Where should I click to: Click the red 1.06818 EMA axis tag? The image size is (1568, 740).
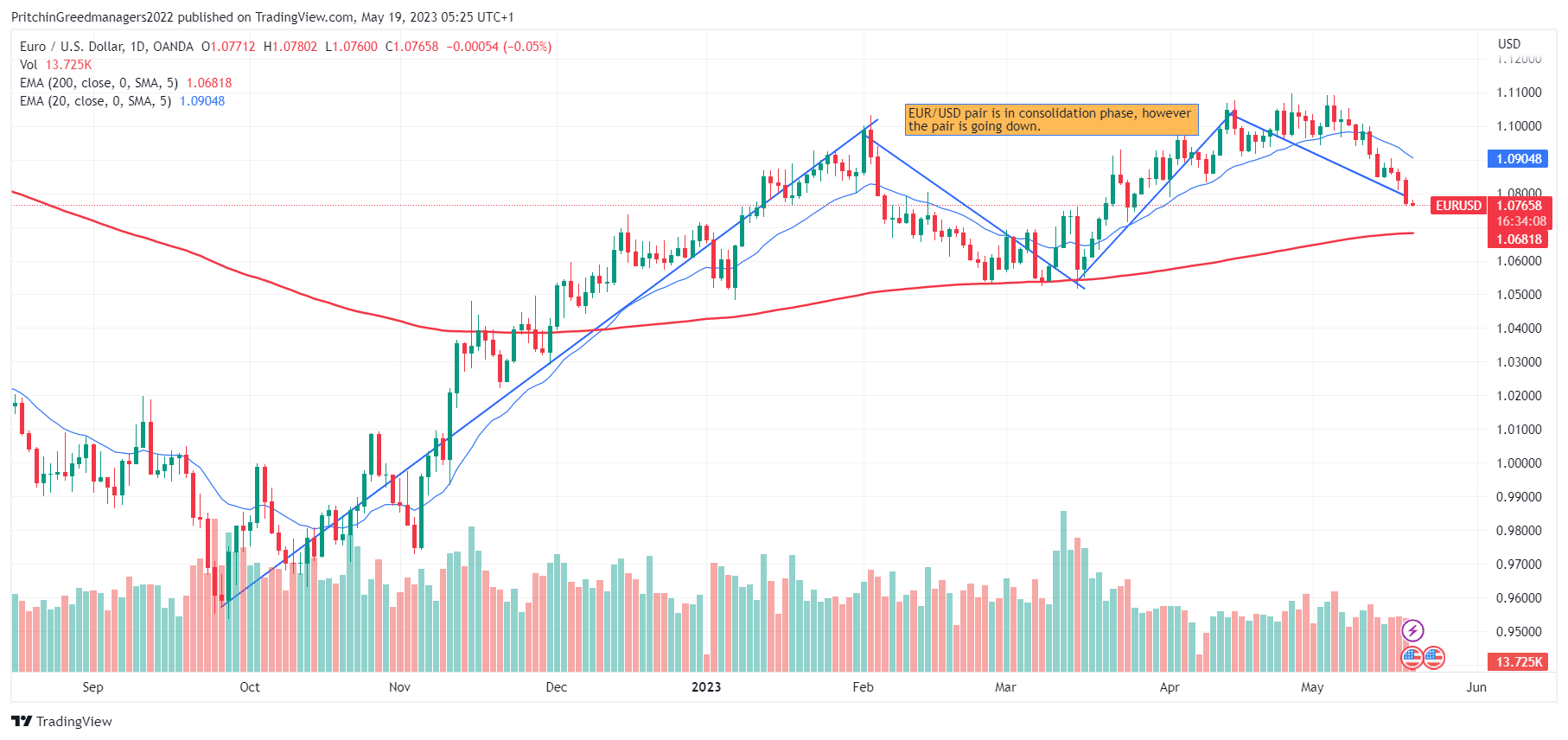1518,239
